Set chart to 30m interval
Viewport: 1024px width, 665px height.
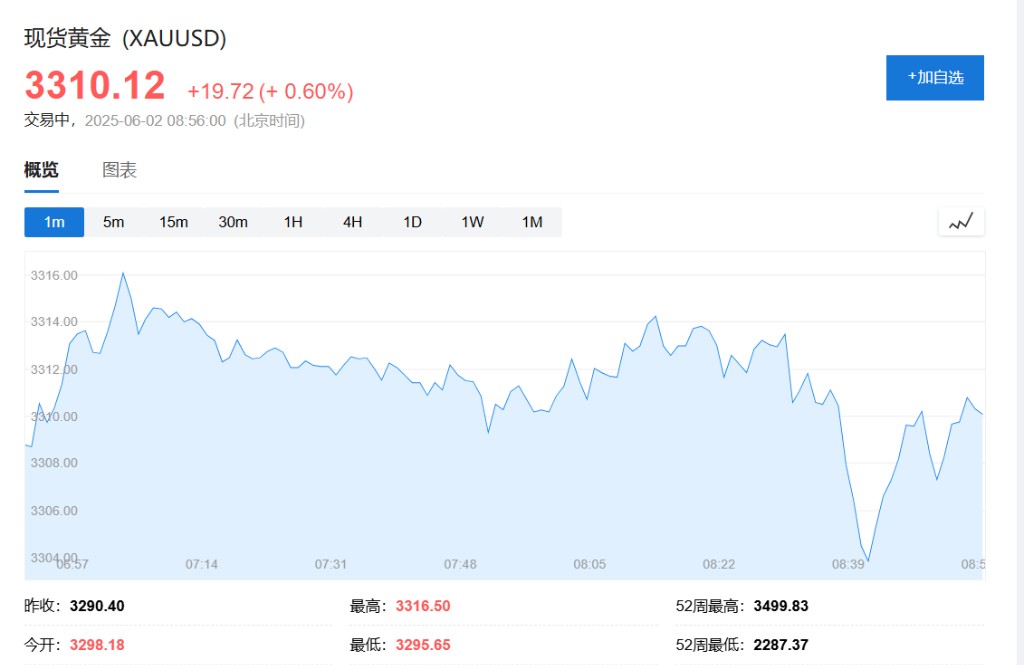coord(233,222)
